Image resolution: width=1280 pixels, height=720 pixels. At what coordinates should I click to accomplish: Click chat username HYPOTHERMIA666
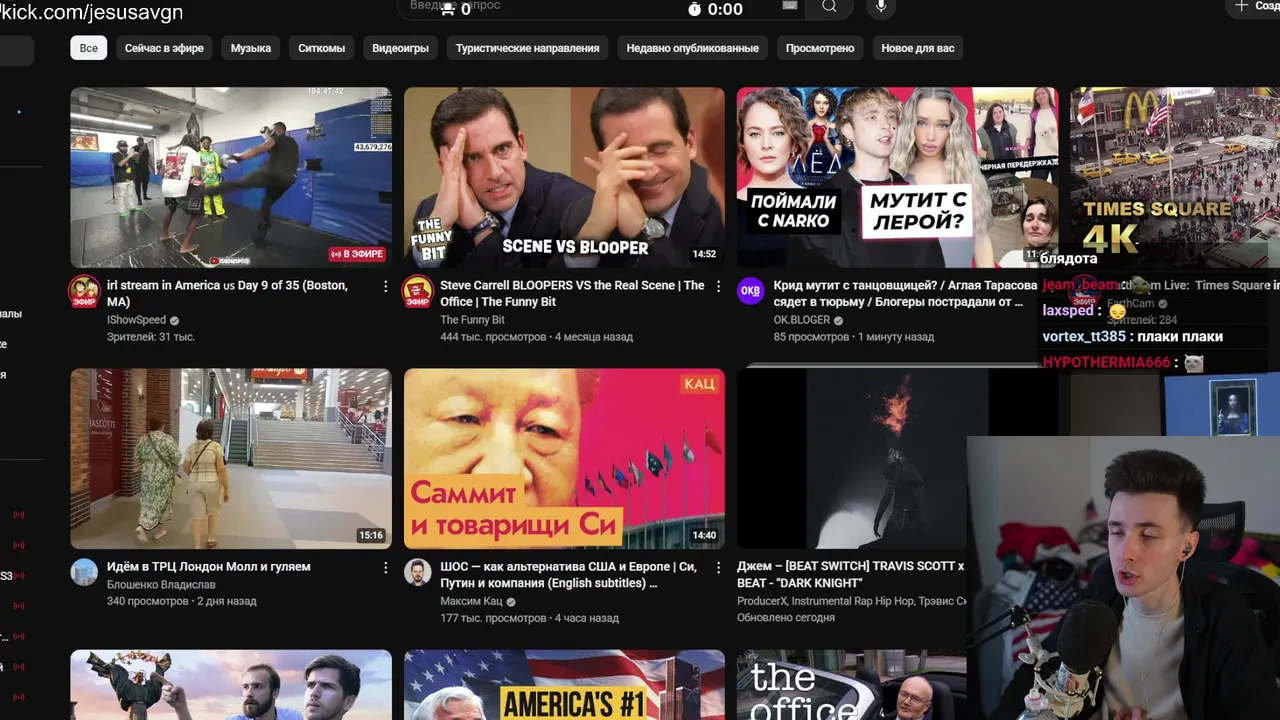click(x=1106, y=362)
